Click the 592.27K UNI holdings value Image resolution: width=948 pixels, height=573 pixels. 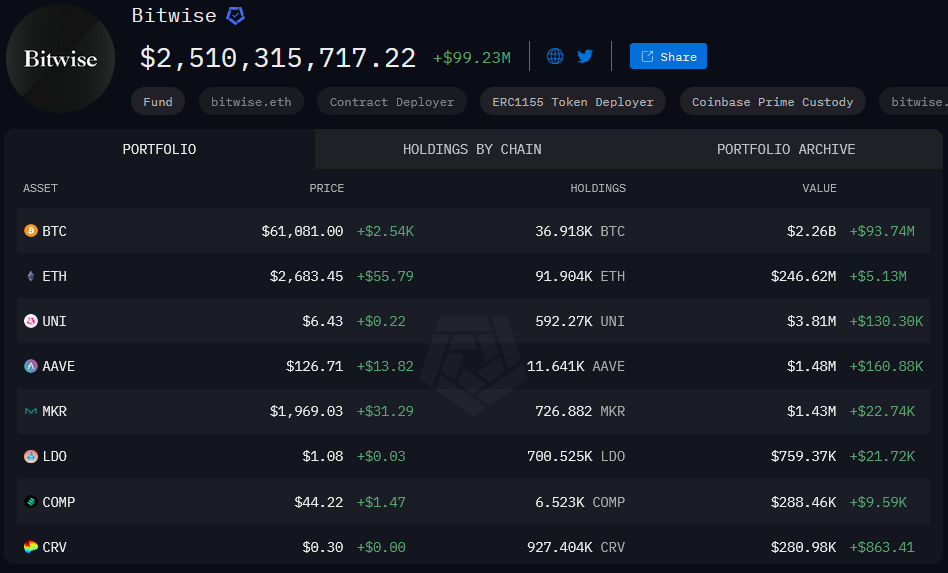pos(580,321)
